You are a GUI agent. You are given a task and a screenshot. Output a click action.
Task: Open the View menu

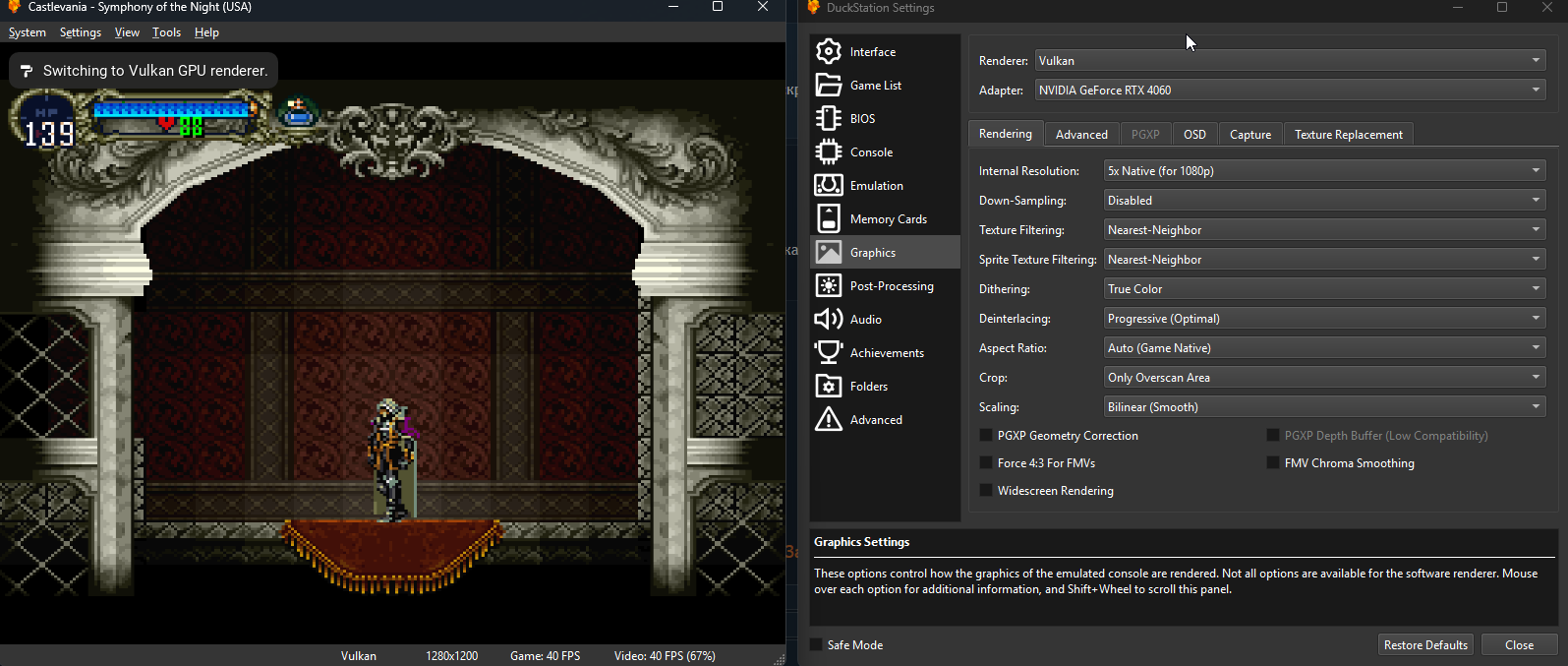point(127,32)
